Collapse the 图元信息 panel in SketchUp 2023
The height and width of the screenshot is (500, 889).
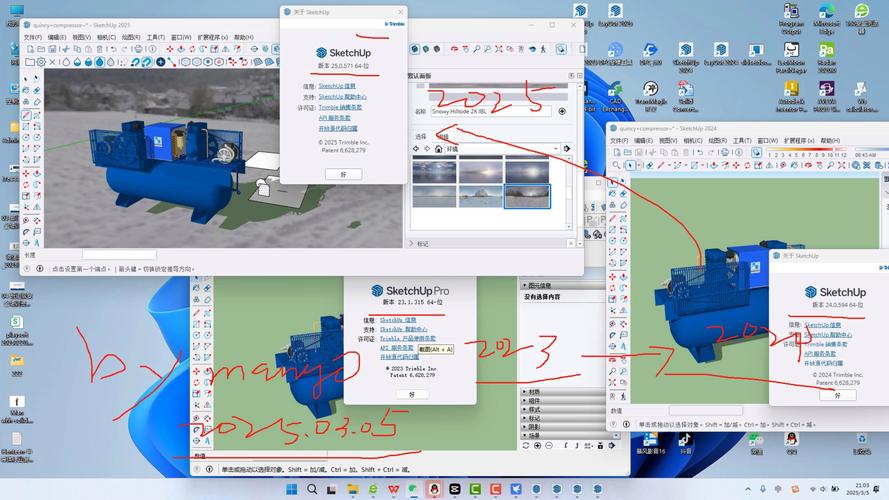[x=525, y=285]
